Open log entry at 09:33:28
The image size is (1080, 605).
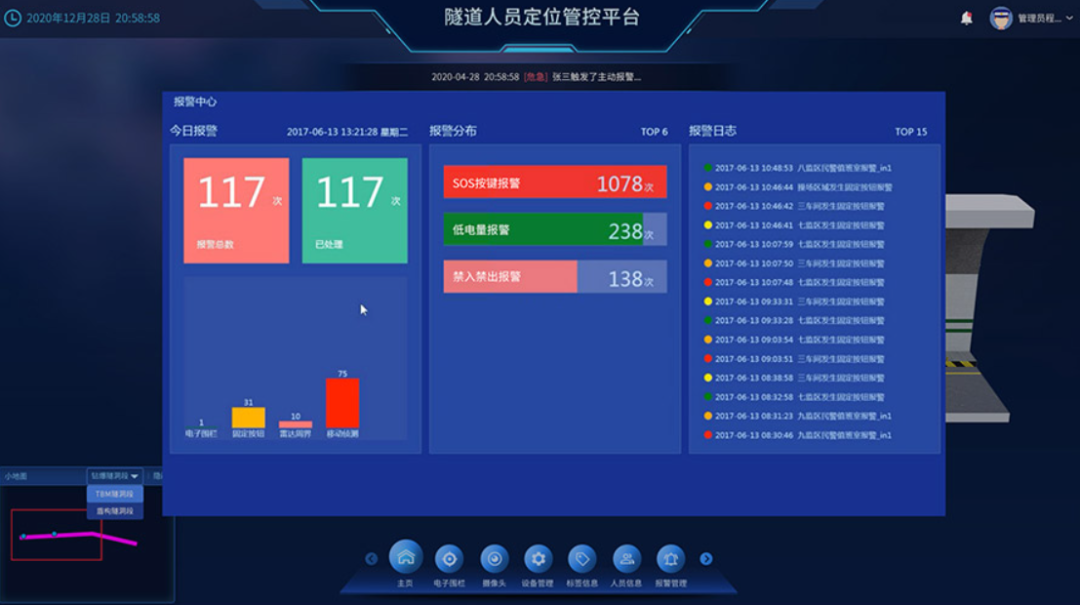click(x=793, y=320)
